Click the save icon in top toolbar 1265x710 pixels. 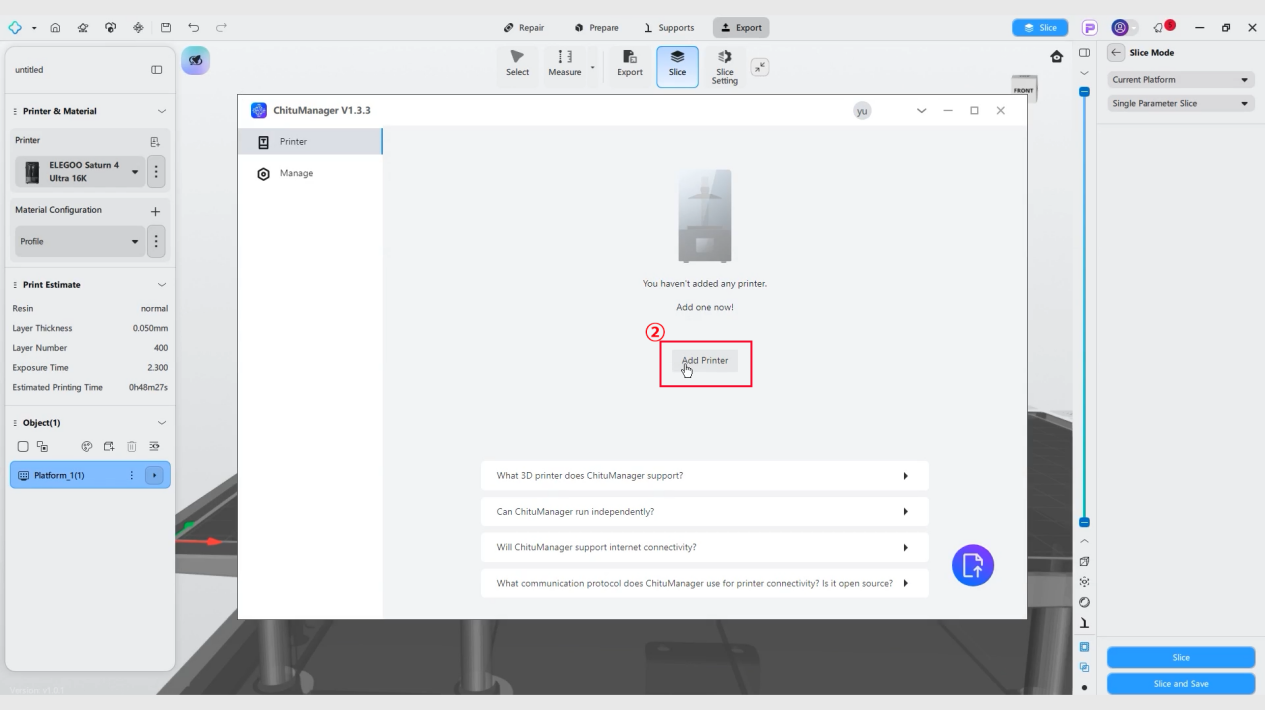pyautogui.click(x=166, y=28)
